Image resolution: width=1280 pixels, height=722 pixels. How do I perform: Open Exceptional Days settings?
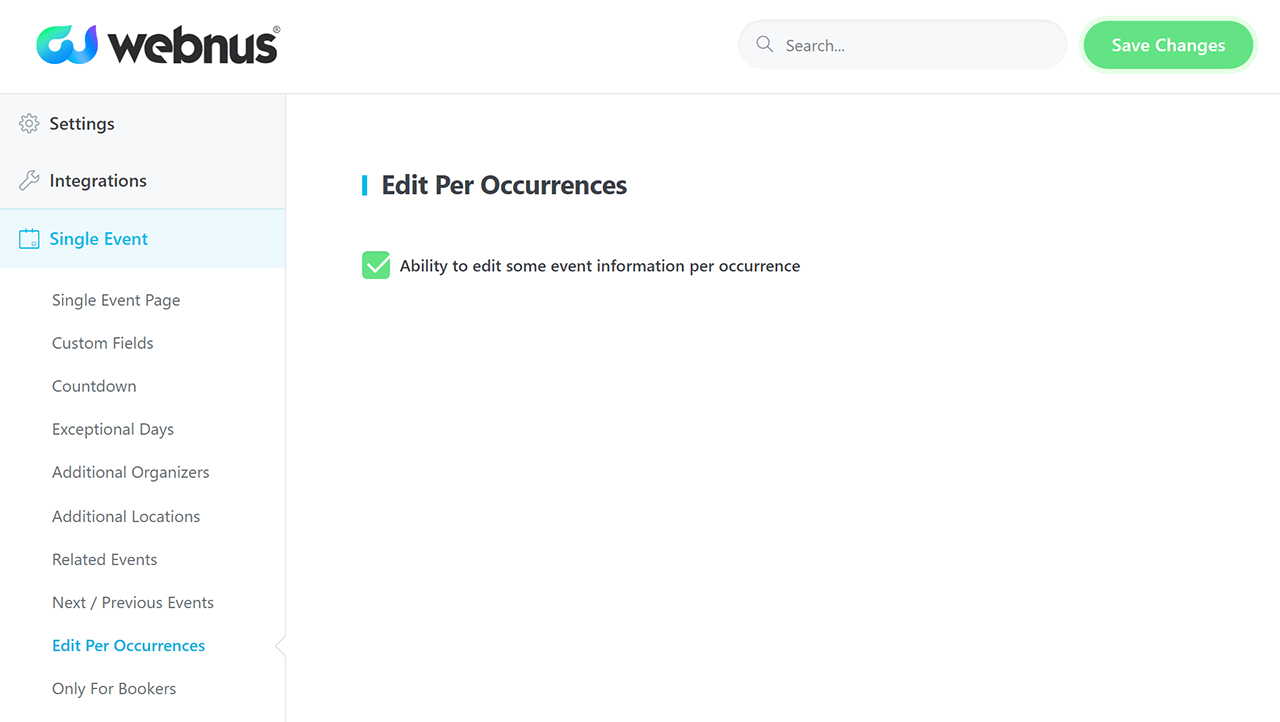coord(113,429)
